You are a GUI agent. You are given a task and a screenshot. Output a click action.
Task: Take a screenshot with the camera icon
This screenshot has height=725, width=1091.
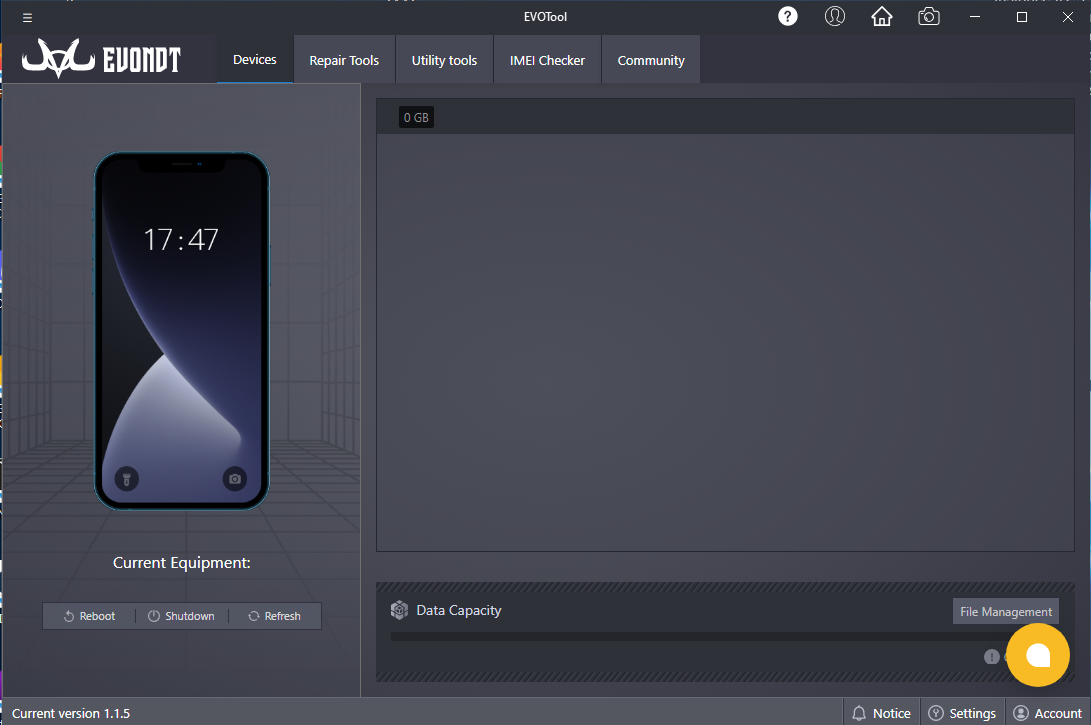point(929,16)
